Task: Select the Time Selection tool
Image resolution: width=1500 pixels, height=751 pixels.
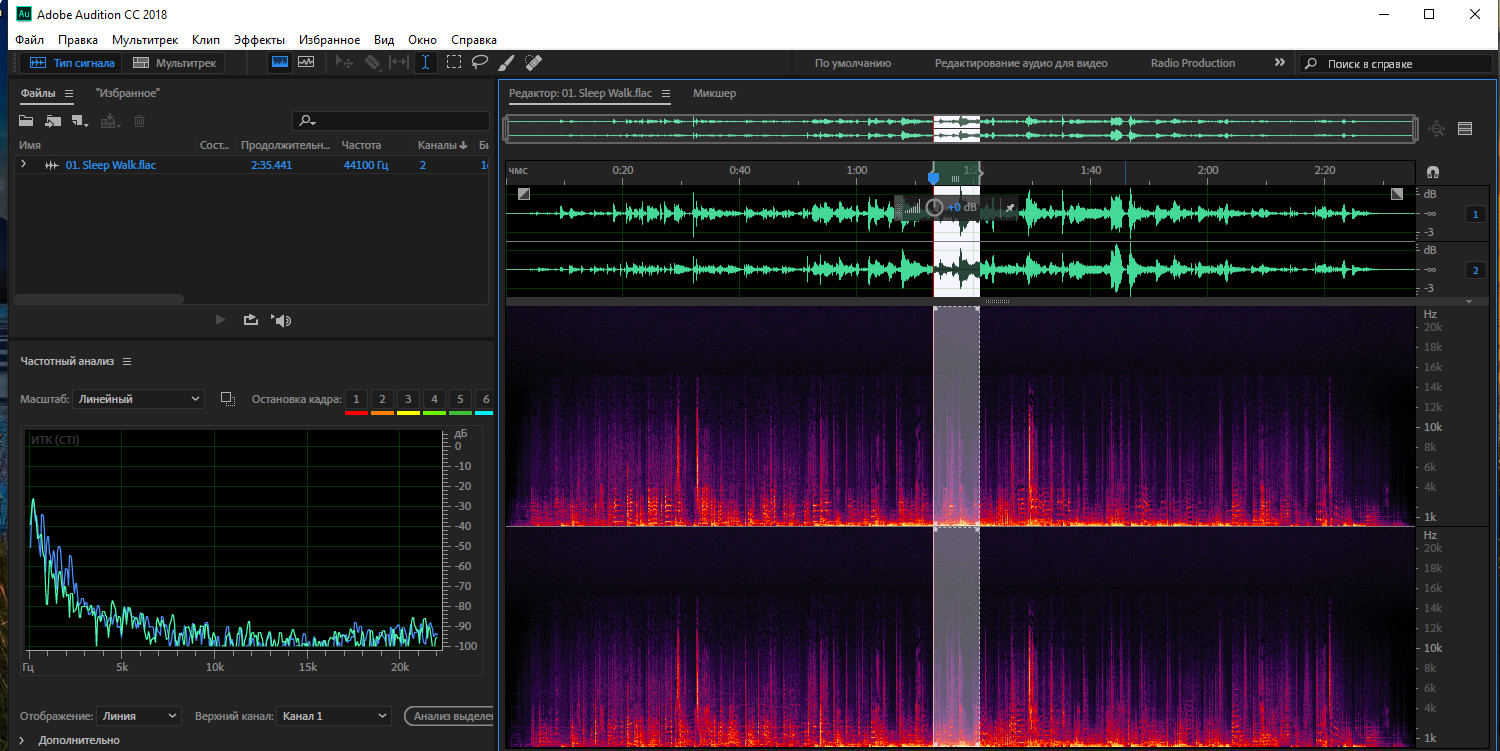Action: click(x=425, y=62)
